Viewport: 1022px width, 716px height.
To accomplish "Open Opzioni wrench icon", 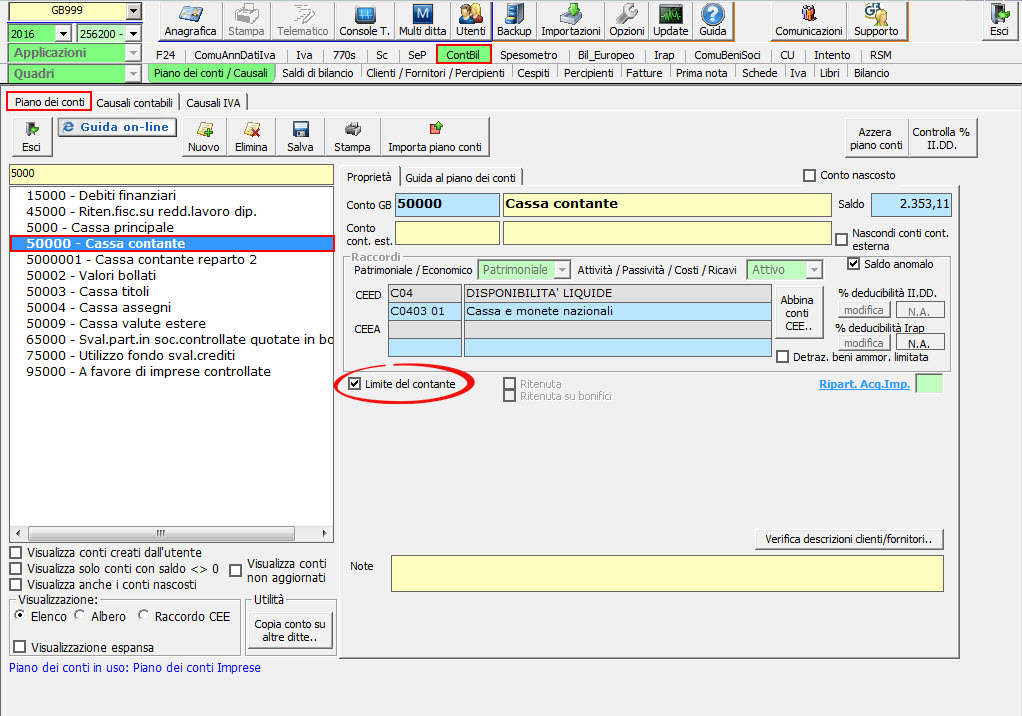I will coord(626,21).
